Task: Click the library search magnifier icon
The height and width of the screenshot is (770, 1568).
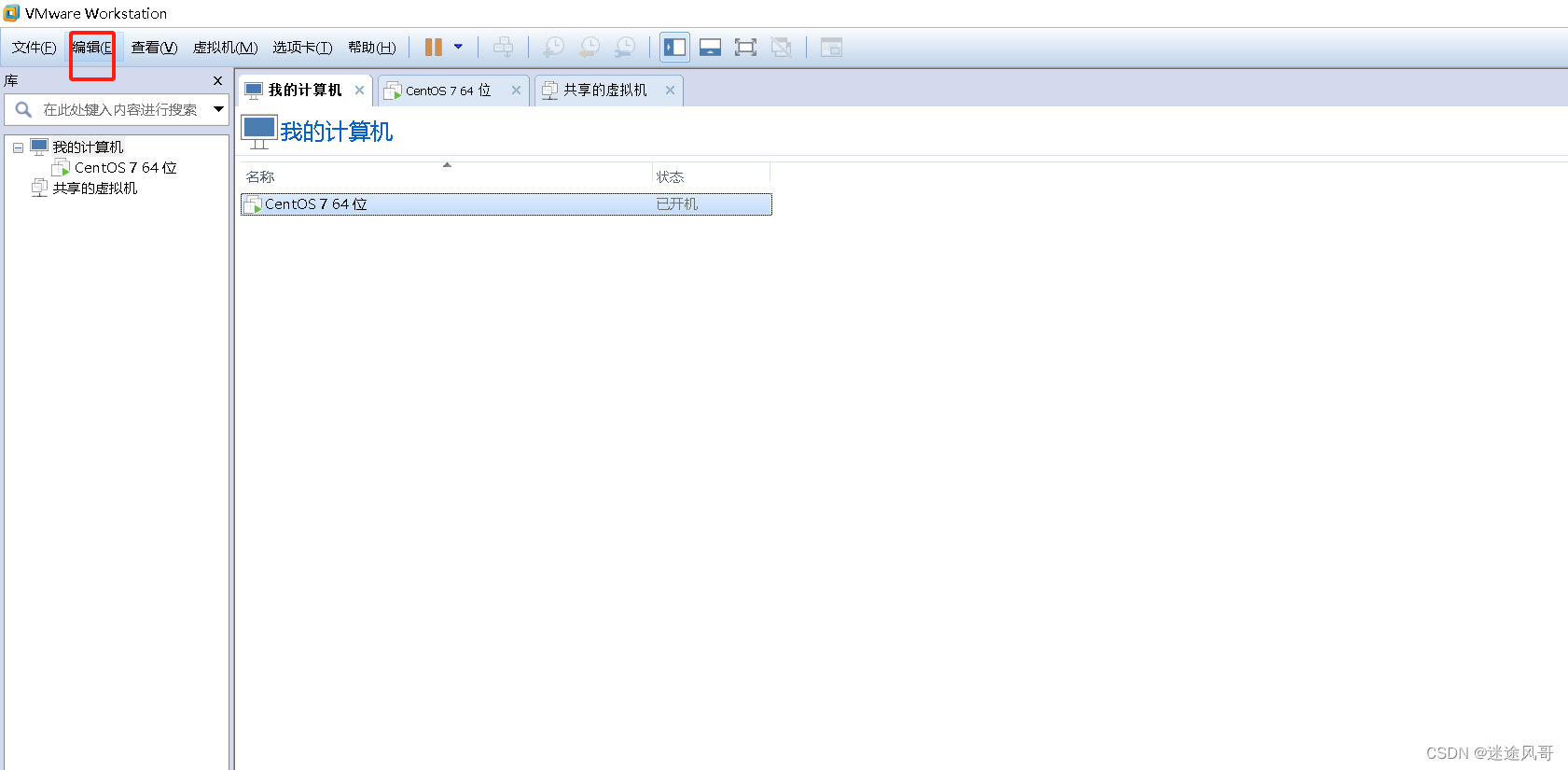Action: pos(23,109)
